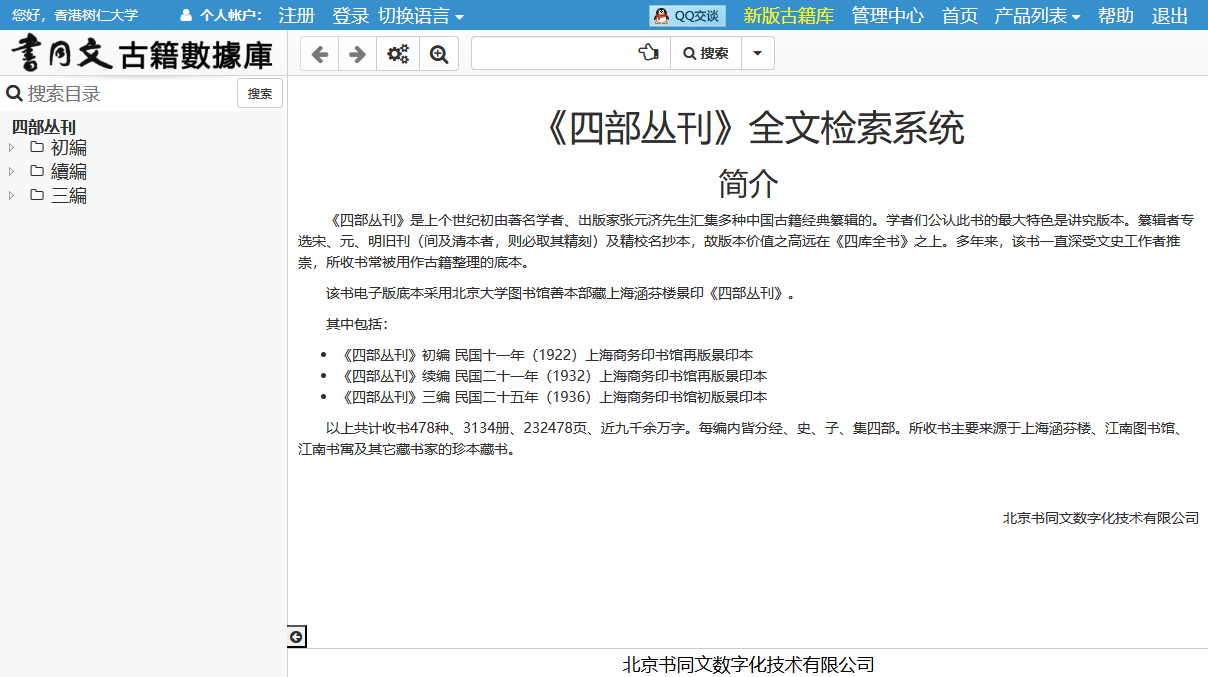Click the forward arrow navigation icon
Screen dimensions: 1208x677
357,54
